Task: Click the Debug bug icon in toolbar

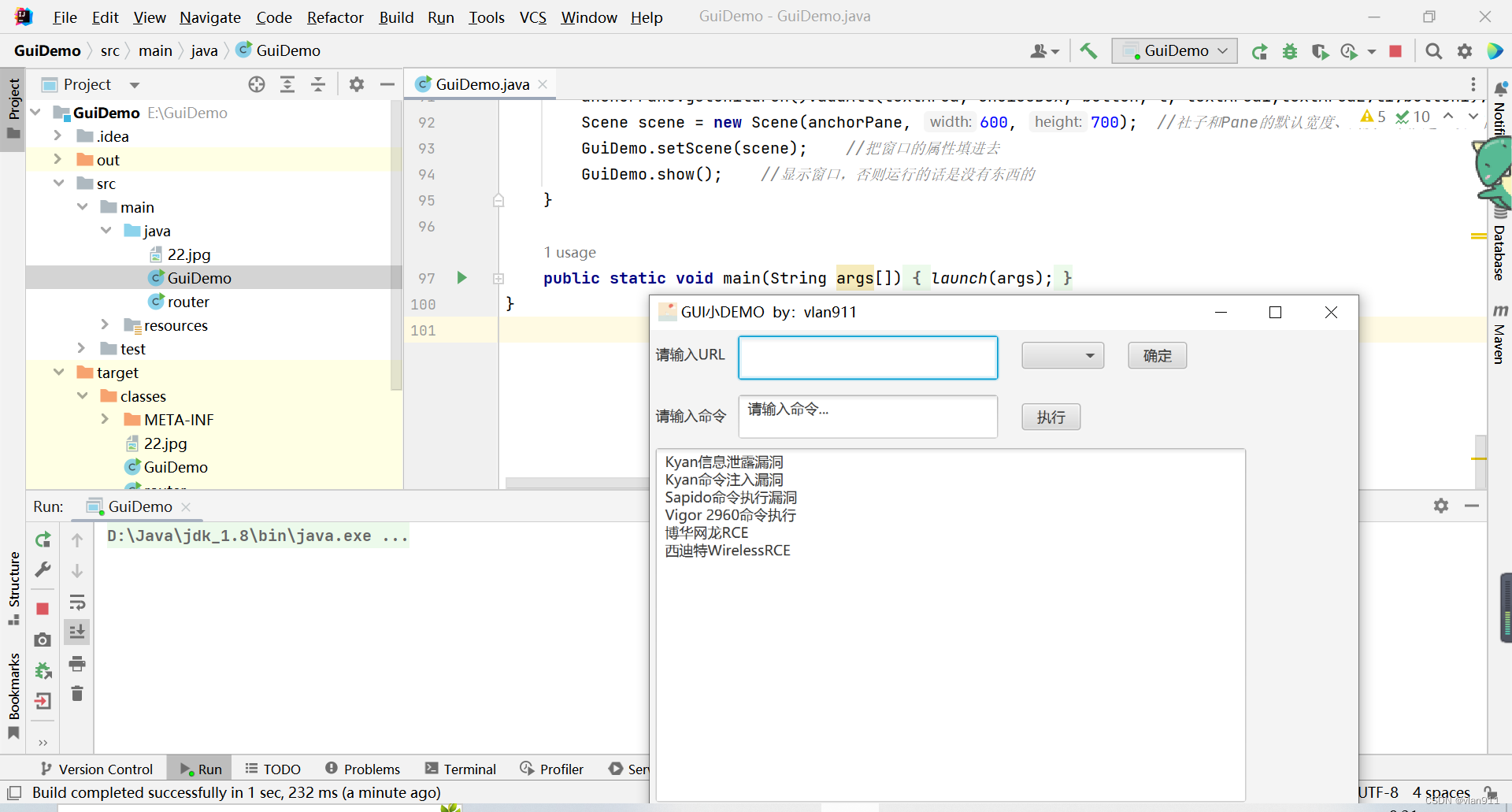Action: [x=1290, y=51]
